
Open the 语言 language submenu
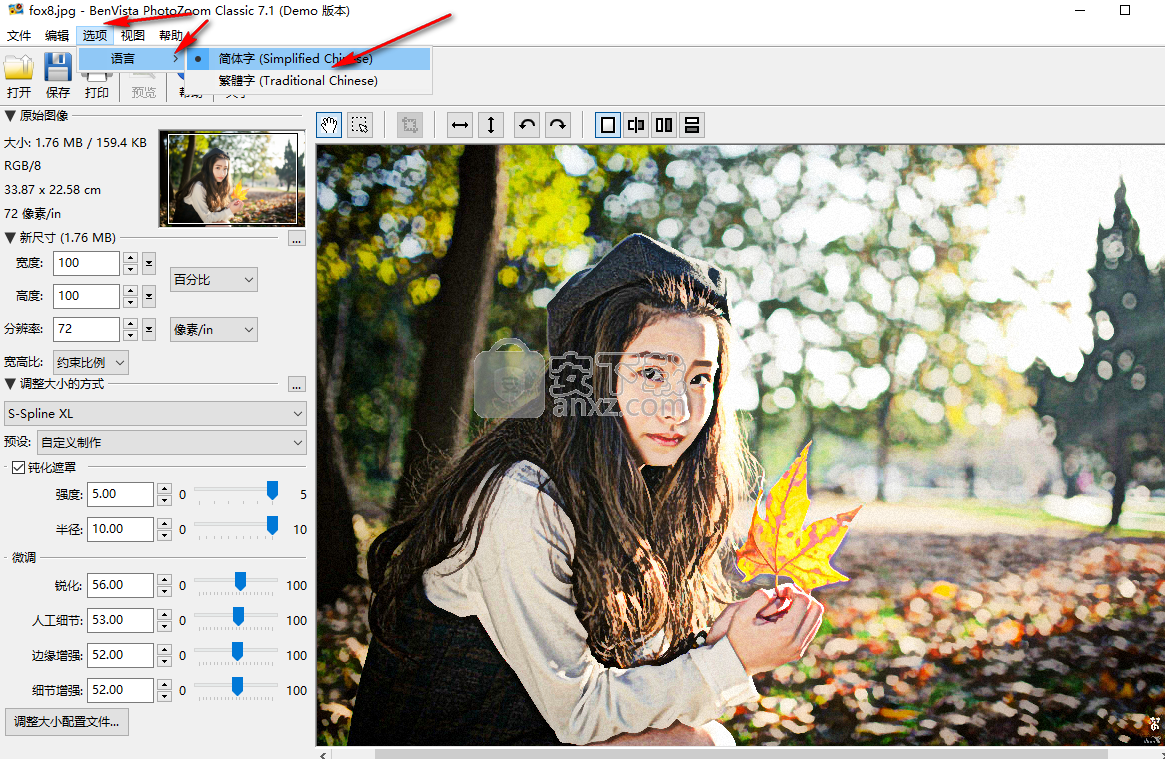pyautogui.click(x=131, y=59)
